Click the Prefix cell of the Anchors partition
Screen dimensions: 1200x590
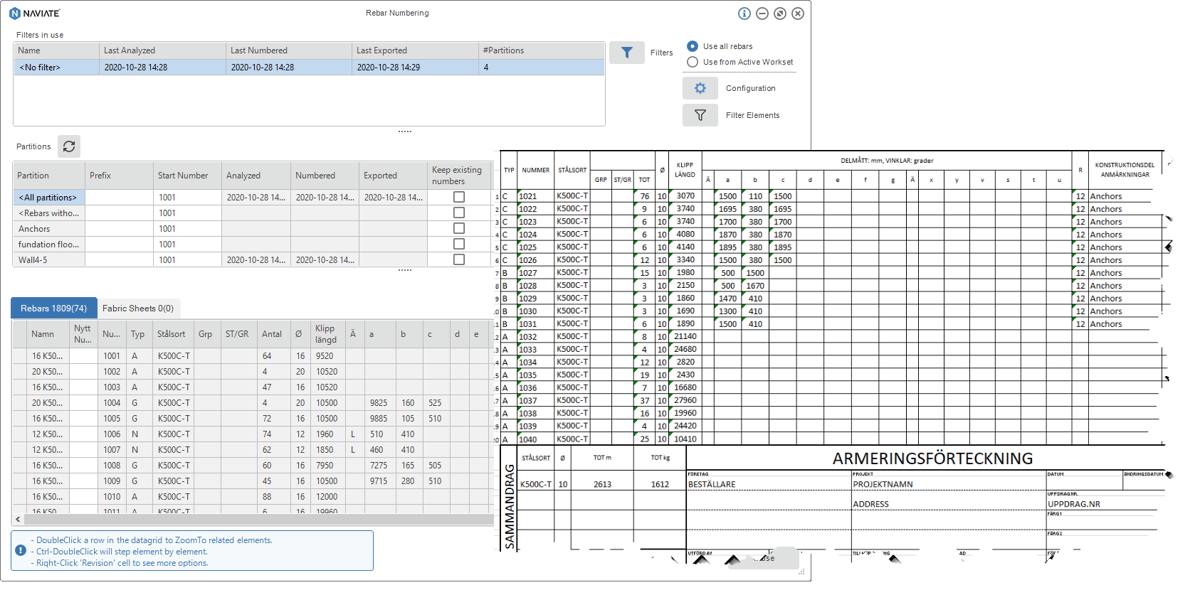coord(120,228)
